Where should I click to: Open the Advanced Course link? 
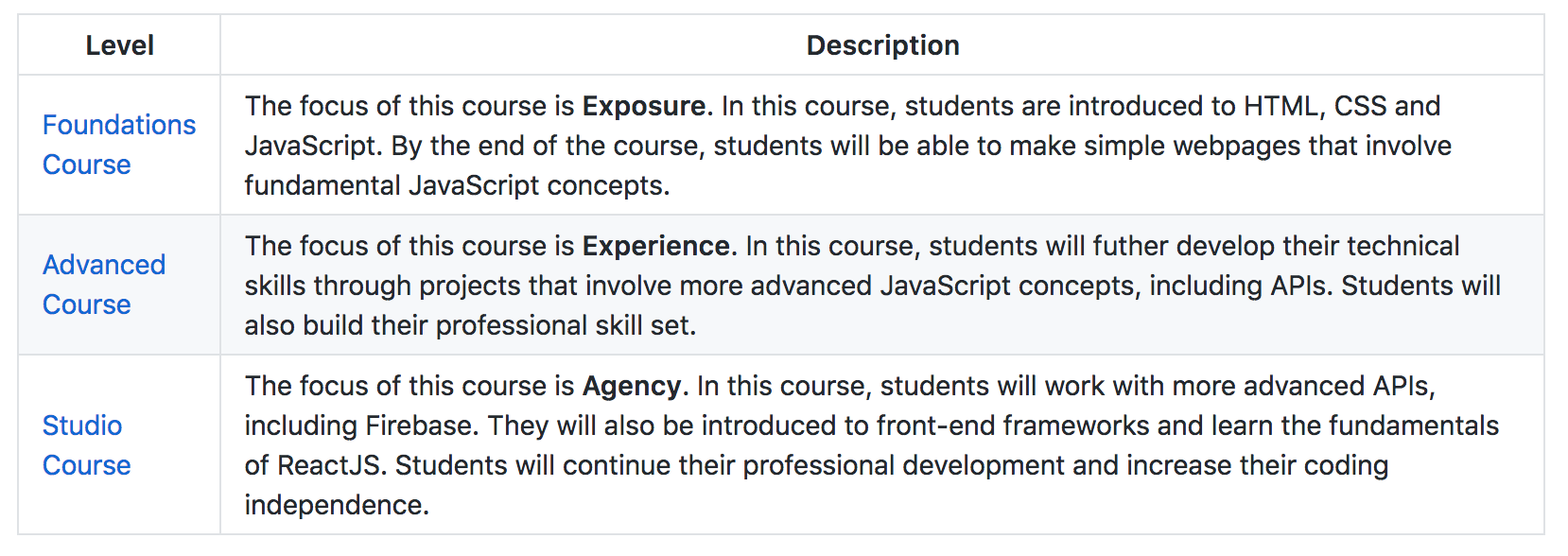click(x=104, y=265)
